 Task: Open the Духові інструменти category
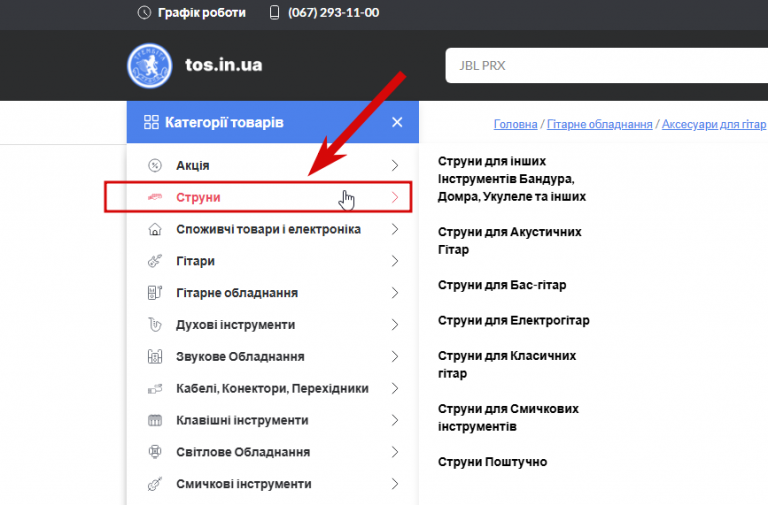(236, 325)
